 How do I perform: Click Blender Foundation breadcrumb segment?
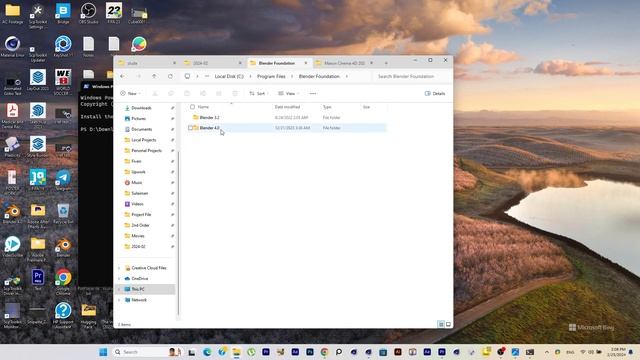tap(319, 76)
